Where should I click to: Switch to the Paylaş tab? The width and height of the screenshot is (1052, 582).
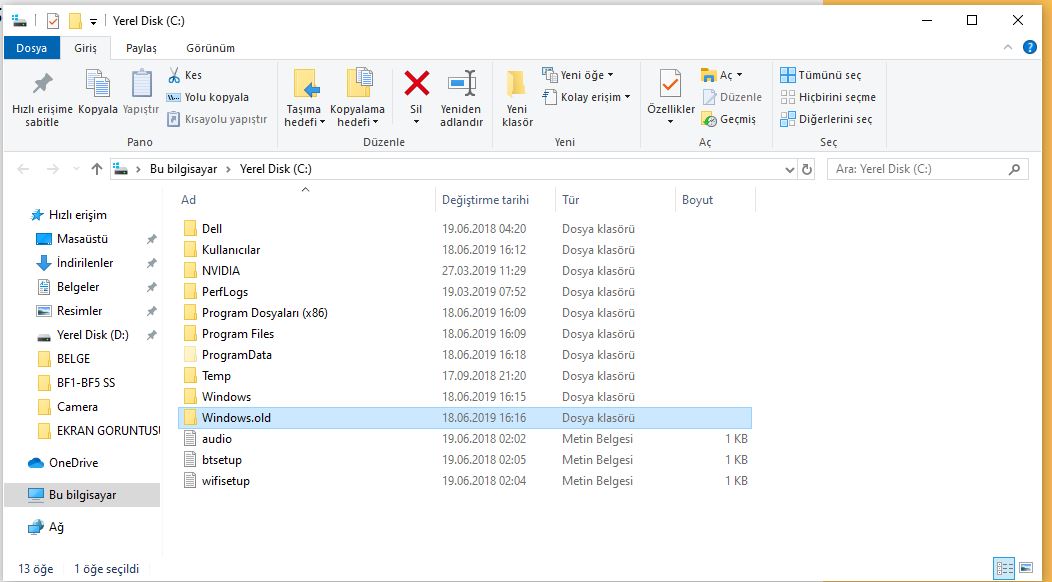pyautogui.click(x=141, y=48)
